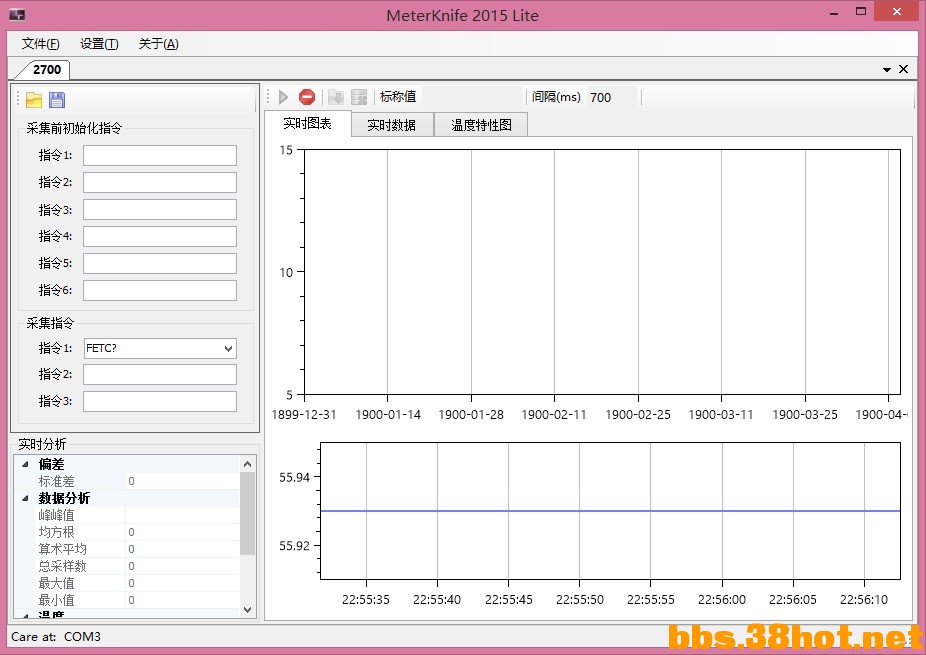Select the 算术平均 row
The image size is (926, 655).
tap(138, 549)
